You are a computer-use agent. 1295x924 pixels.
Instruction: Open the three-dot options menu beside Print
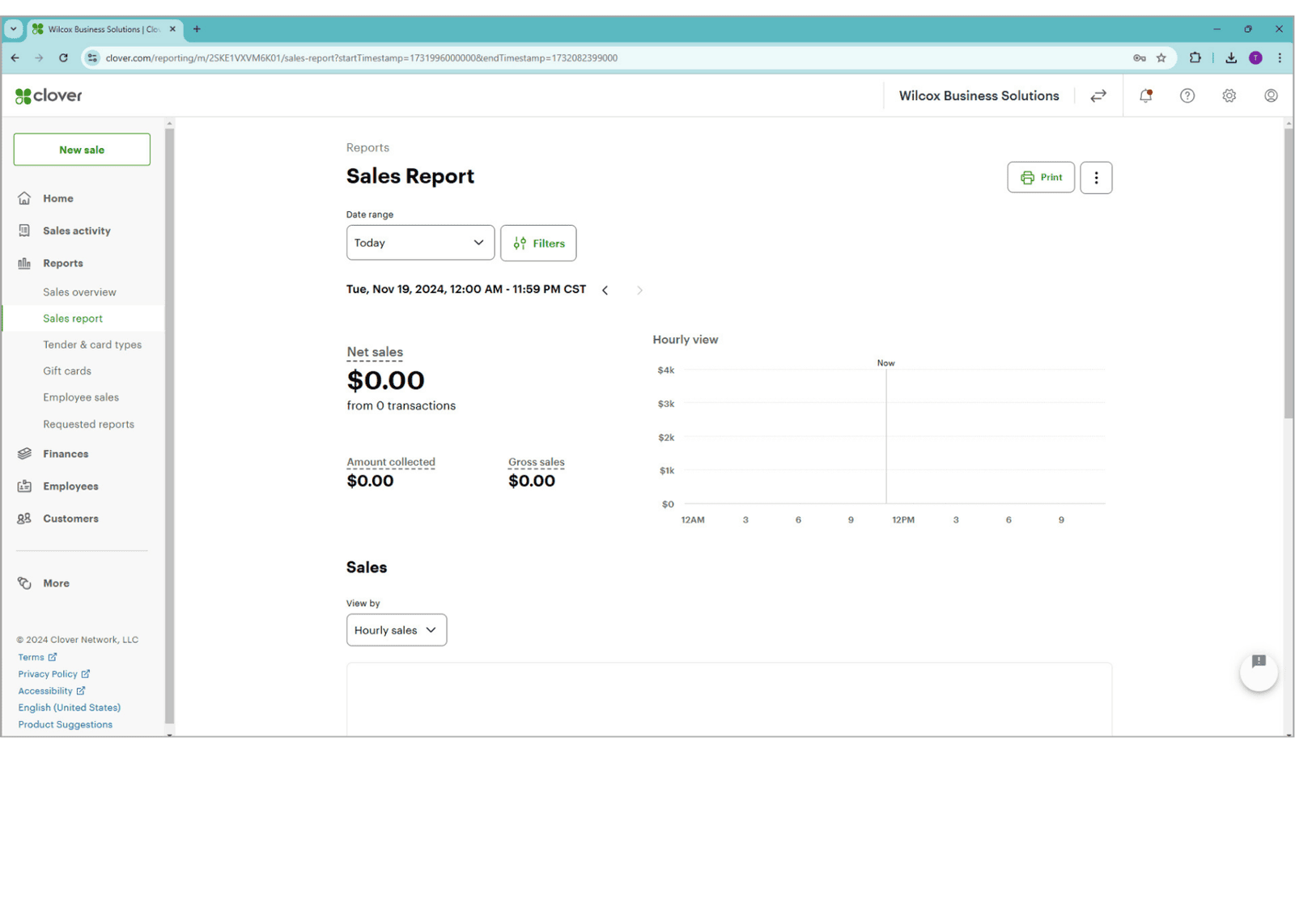click(1096, 177)
